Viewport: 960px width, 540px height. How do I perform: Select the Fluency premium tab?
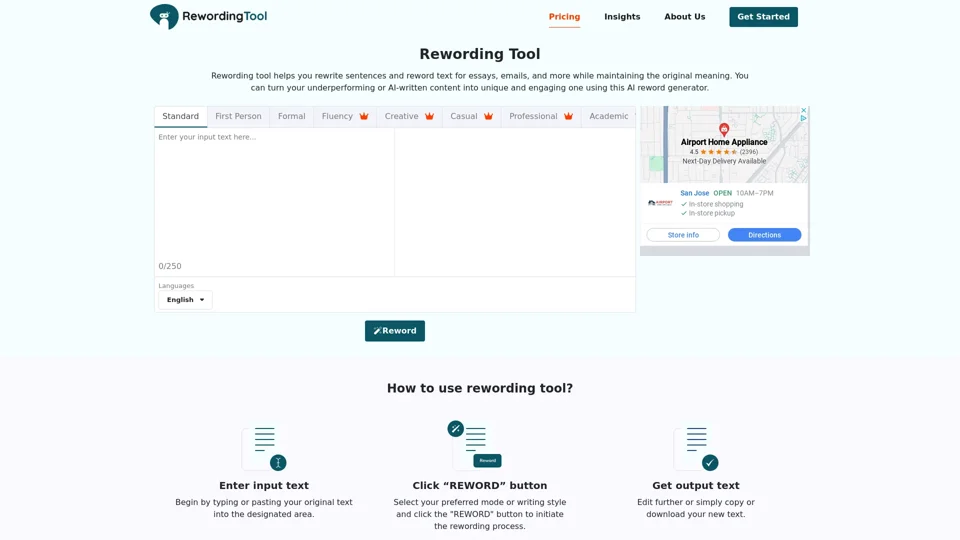pyautogui.click(x=345, y=116)
